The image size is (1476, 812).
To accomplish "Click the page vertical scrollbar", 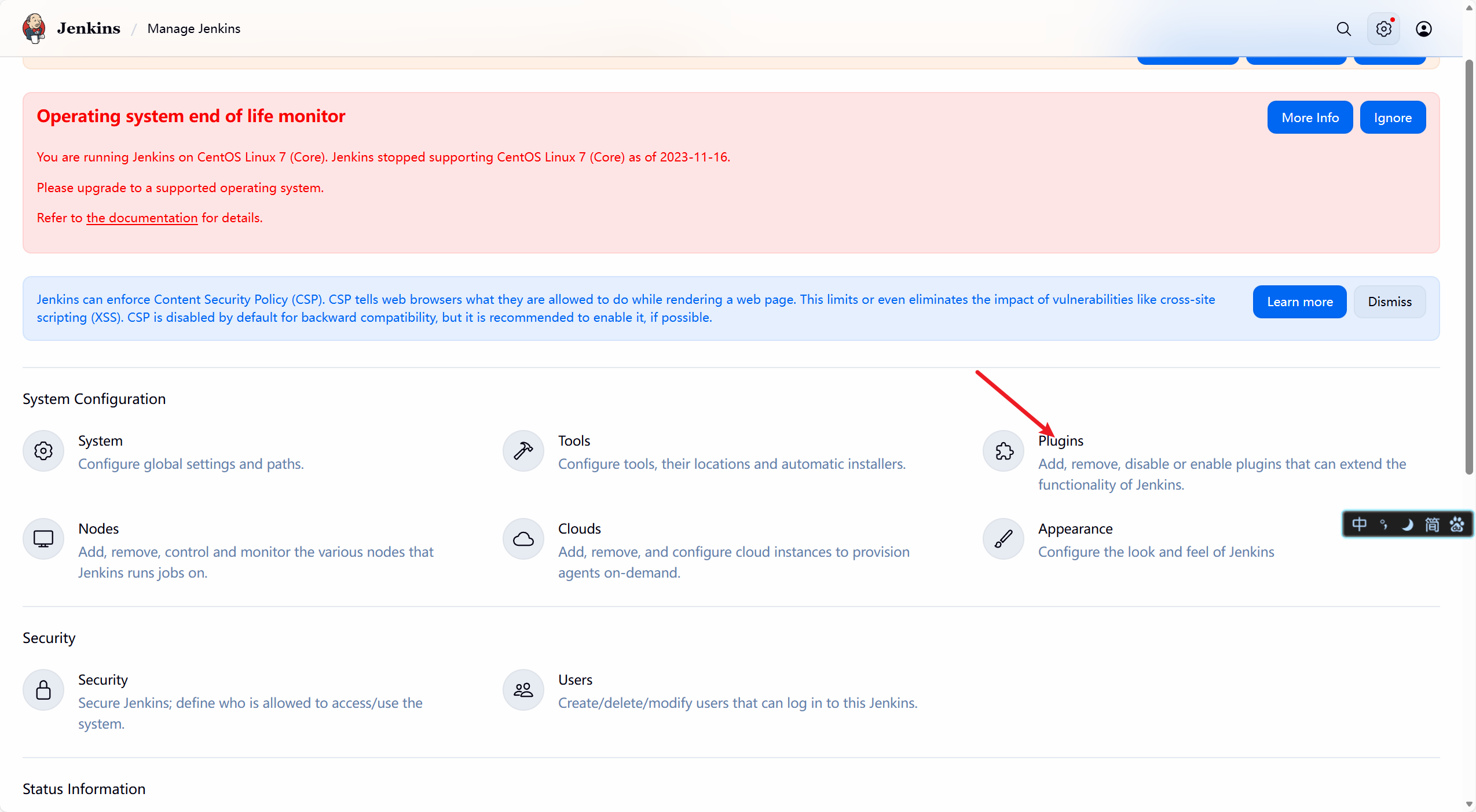I will pyautogui.click(x=1469, y=266).
